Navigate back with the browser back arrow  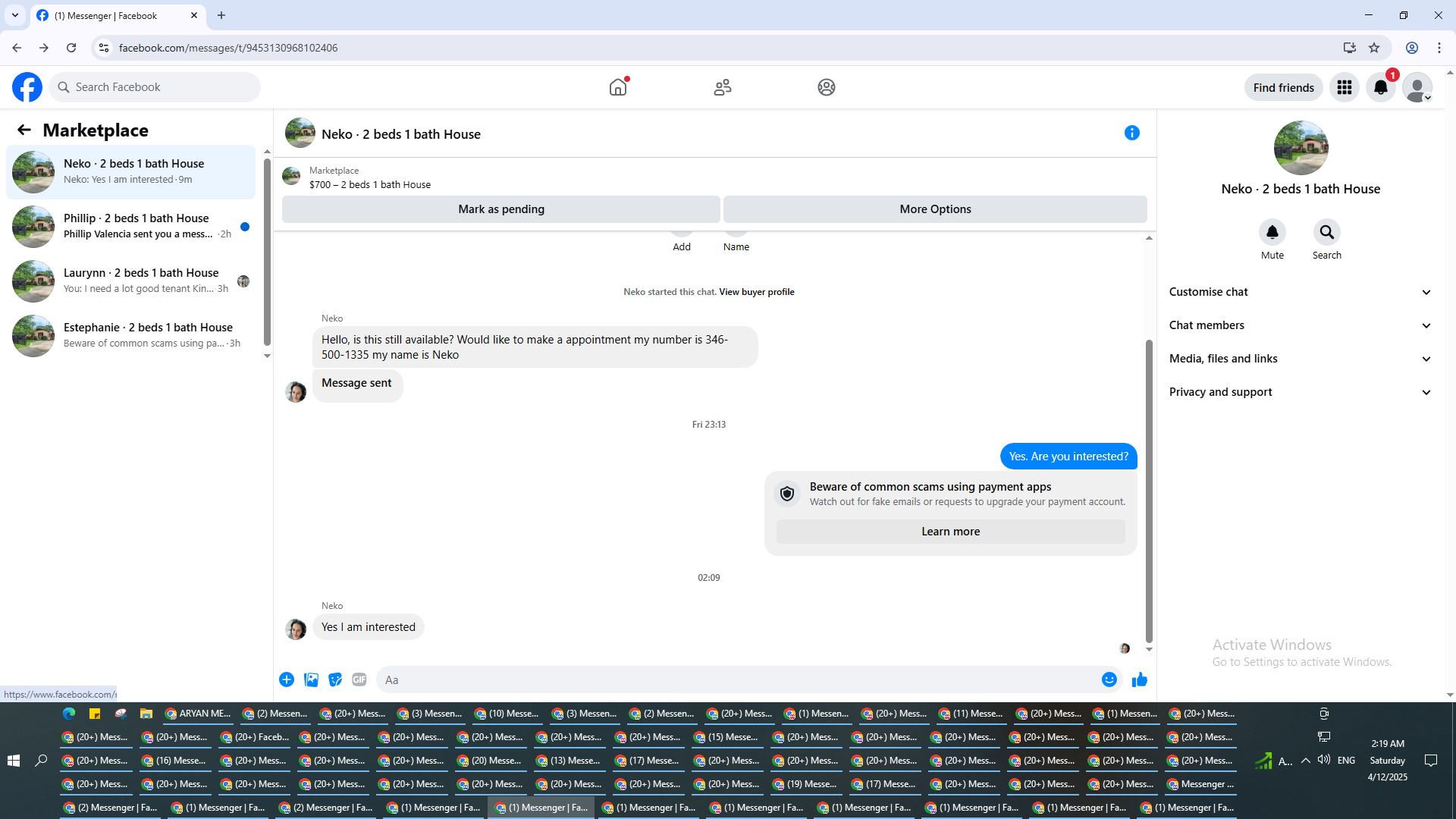(17, 48)
